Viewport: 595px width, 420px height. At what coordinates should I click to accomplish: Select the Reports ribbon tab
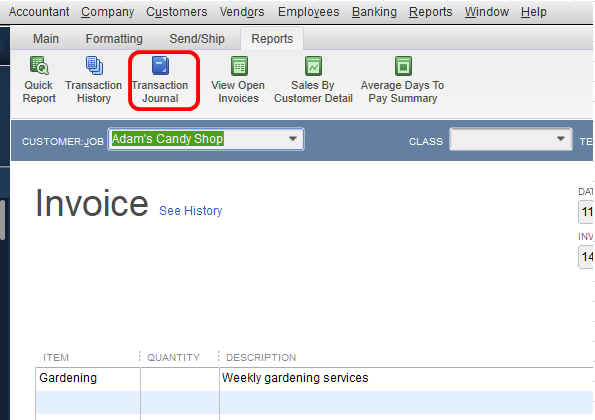(272, 39)
